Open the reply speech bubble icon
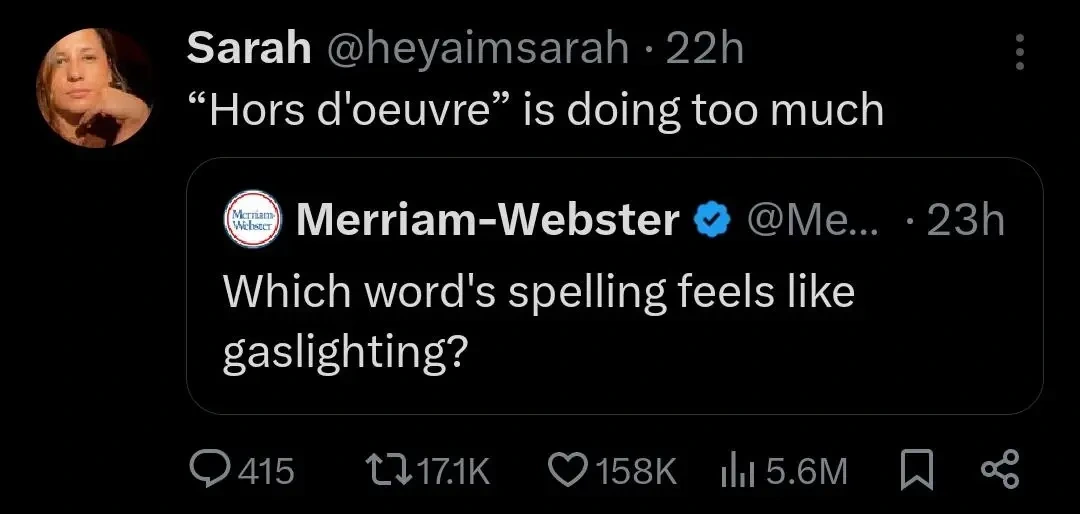1080x514 pixels. coord(210,470)
